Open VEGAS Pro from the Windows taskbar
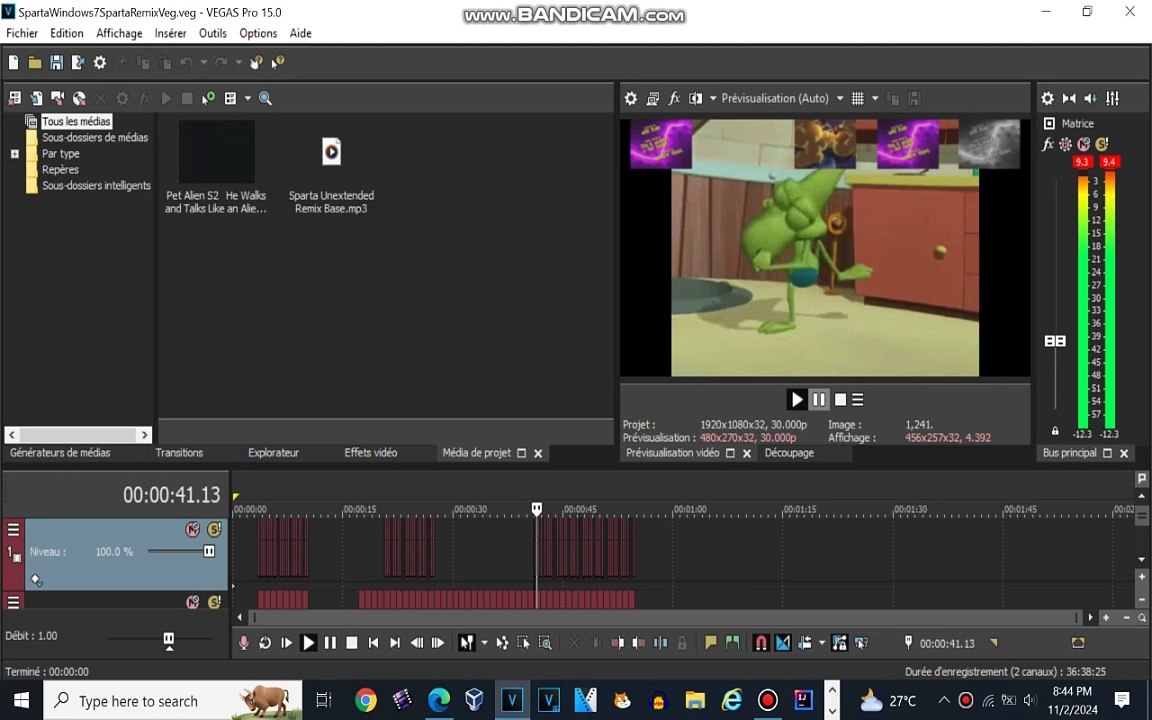 [x=512, y=700]
